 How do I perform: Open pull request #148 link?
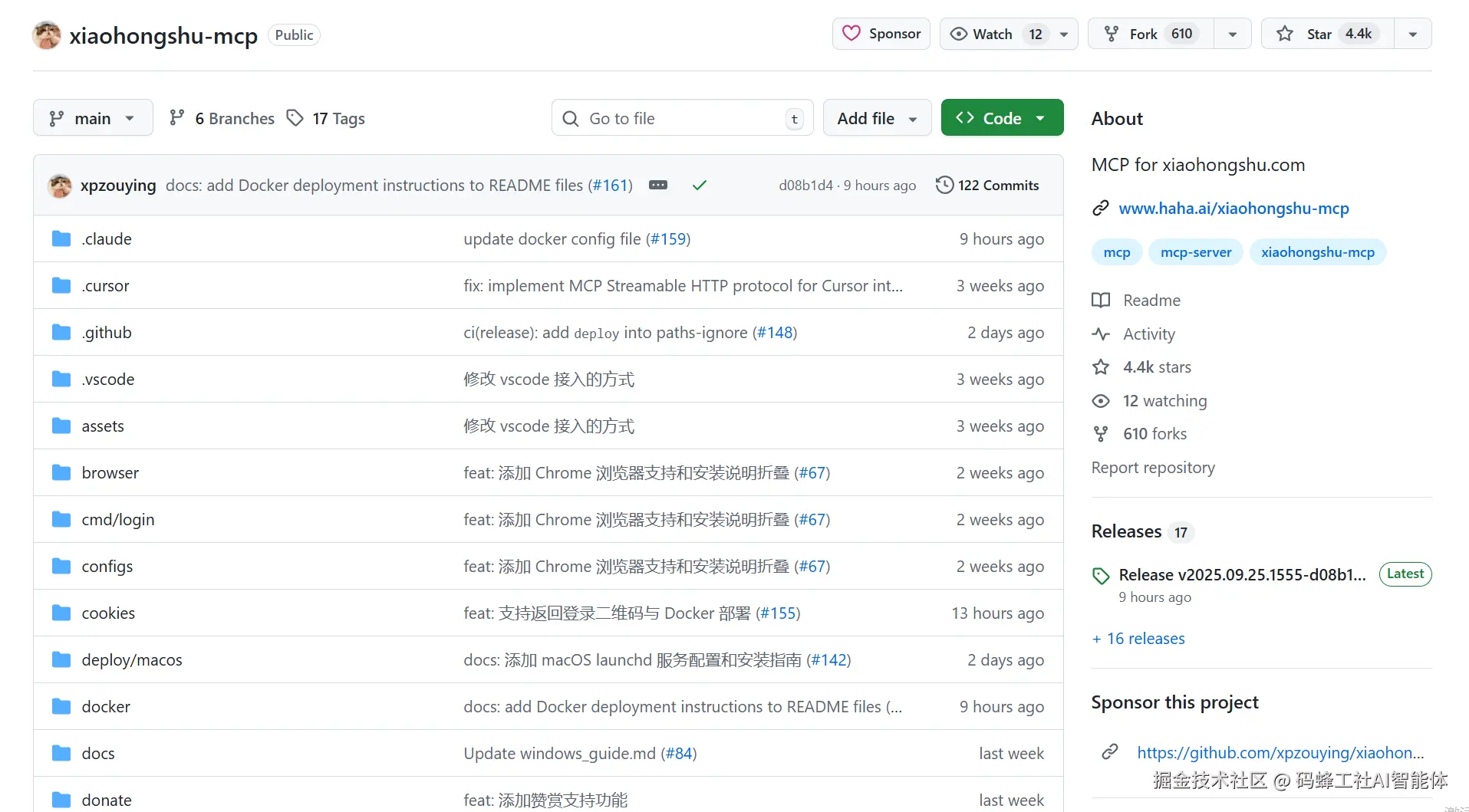click(x=775, y=333)
